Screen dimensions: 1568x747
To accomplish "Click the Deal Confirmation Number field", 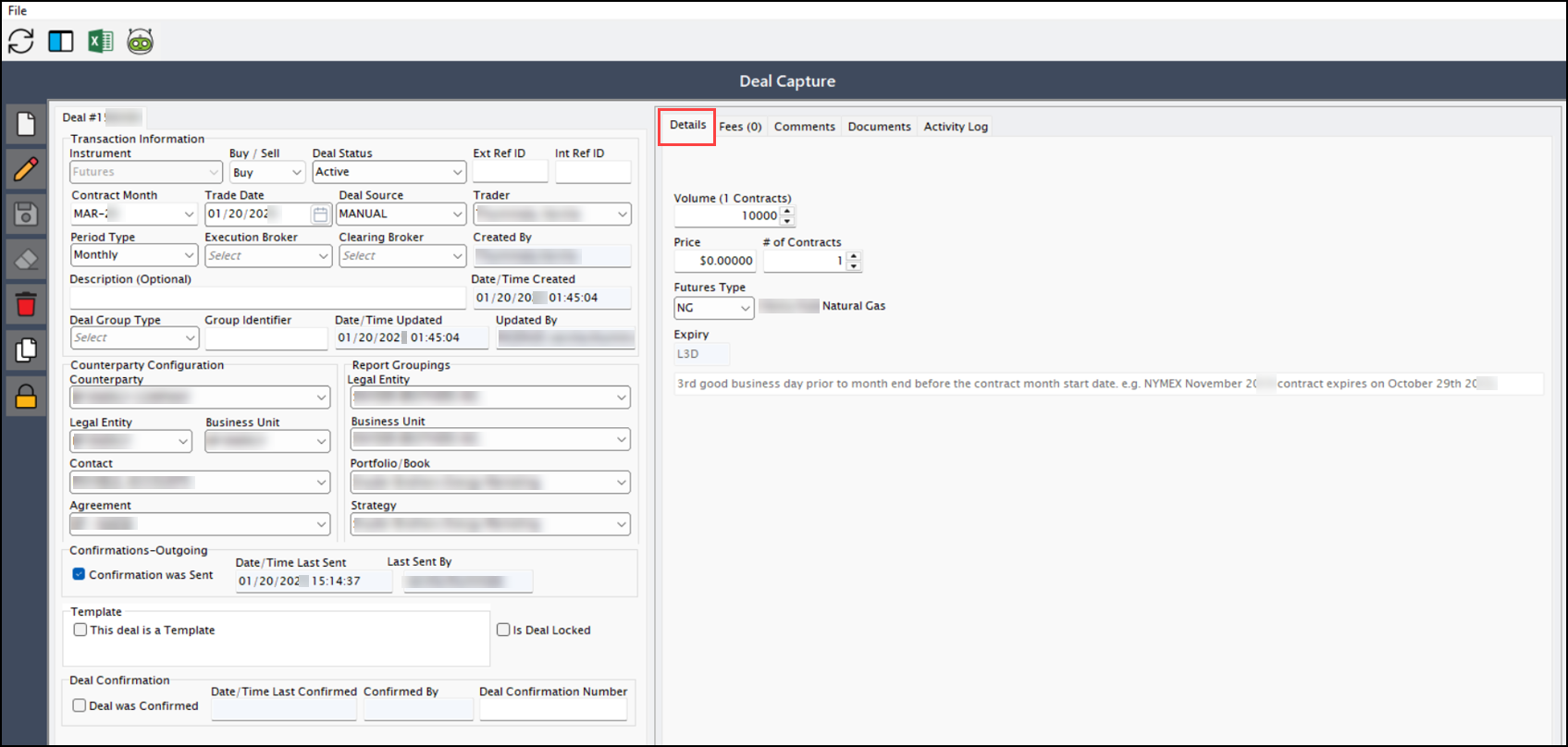I will click(553, 709).
